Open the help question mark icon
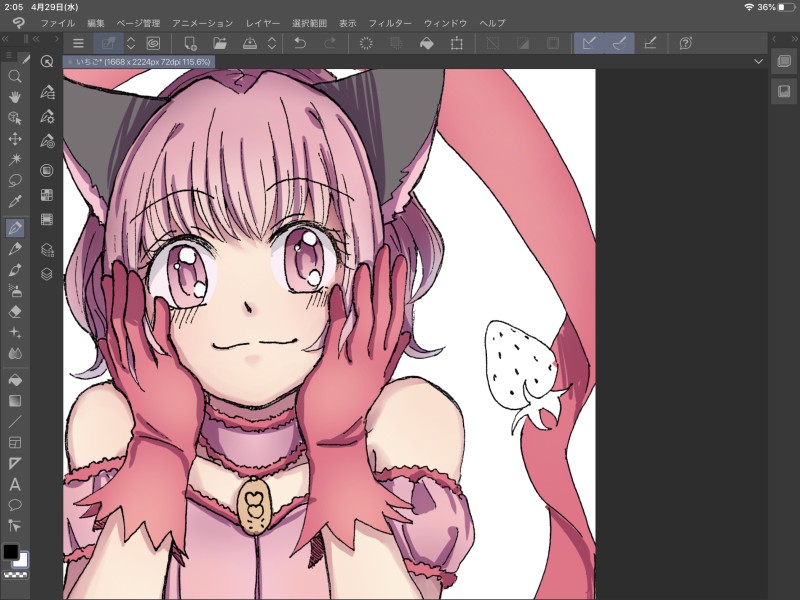Screen dimensions: 800x600 click(686, 43)
